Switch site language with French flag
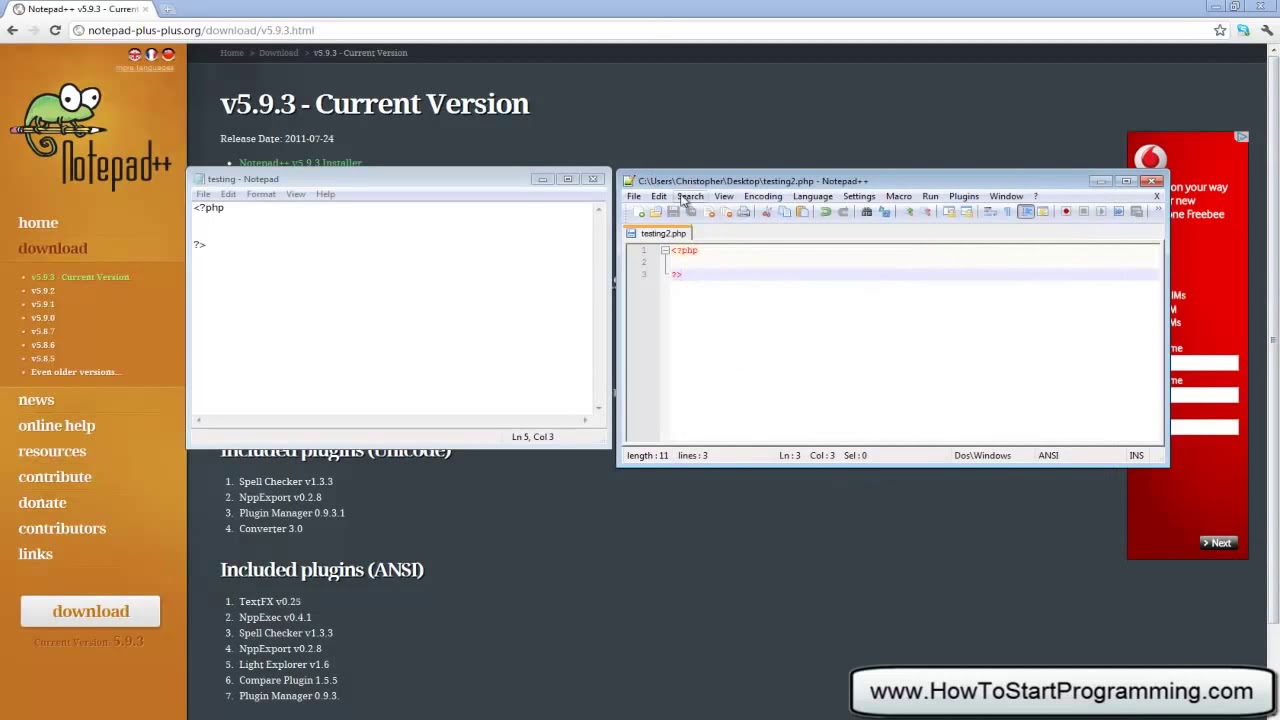Viewport: 1280px width, 720px height. [x=152, y=55]
